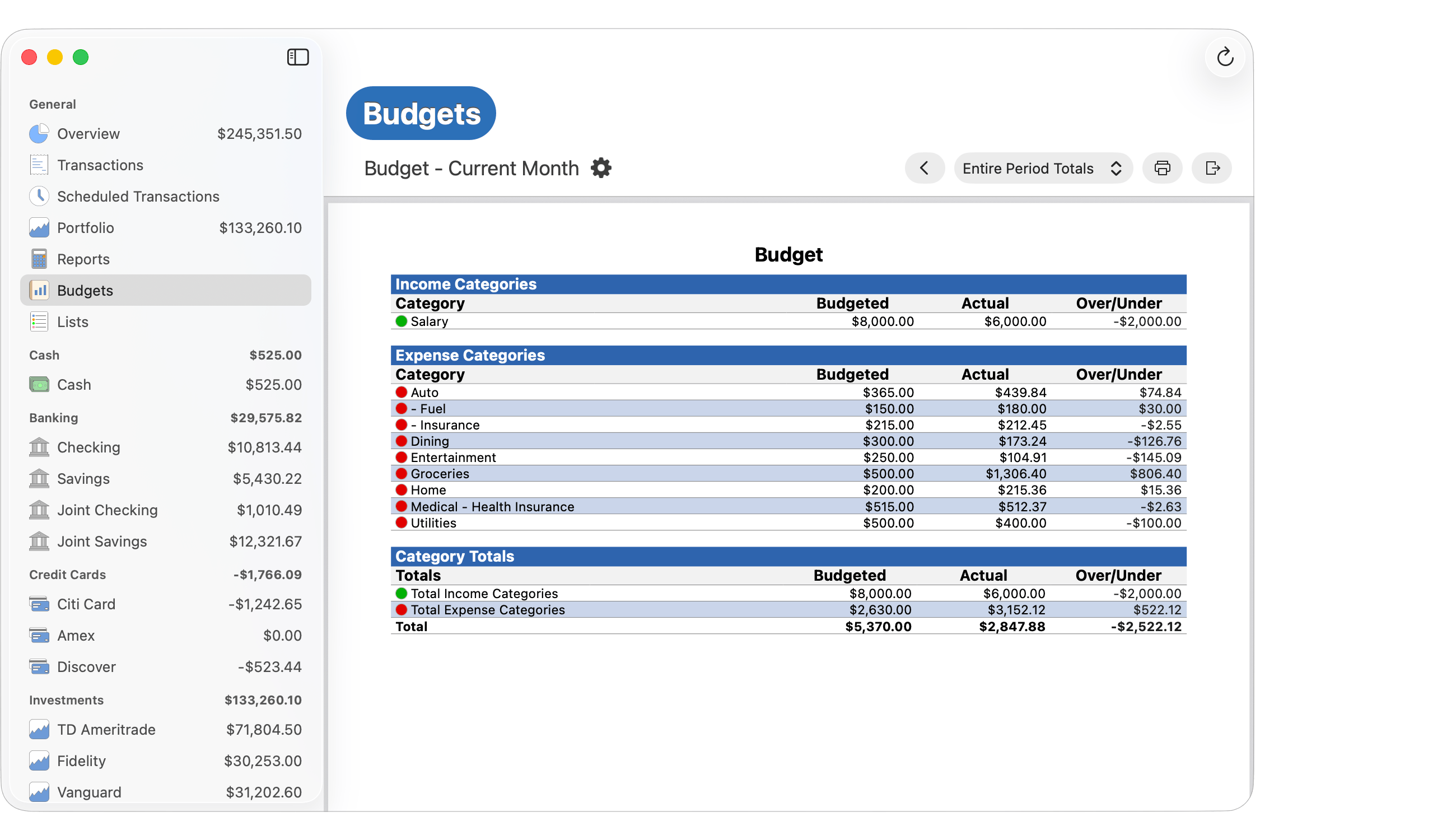Open Scheduled Transactions via the clock icon

click(39, 196)
